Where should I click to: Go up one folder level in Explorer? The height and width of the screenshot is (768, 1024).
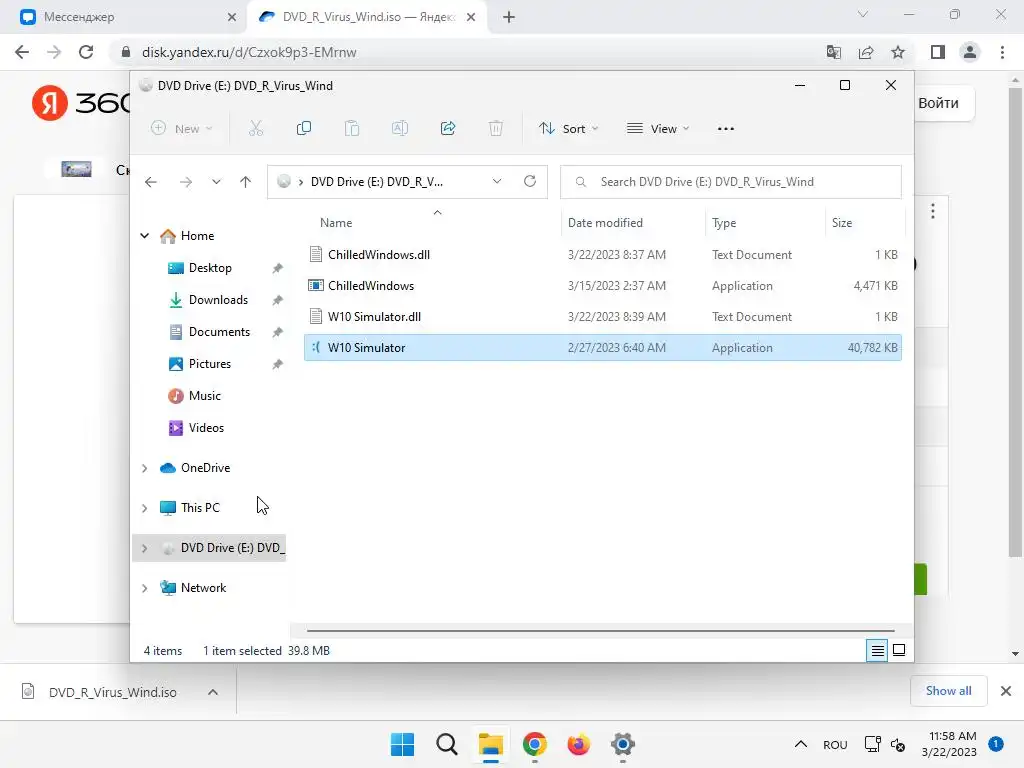pyautogui.click(x=246, y=182)
